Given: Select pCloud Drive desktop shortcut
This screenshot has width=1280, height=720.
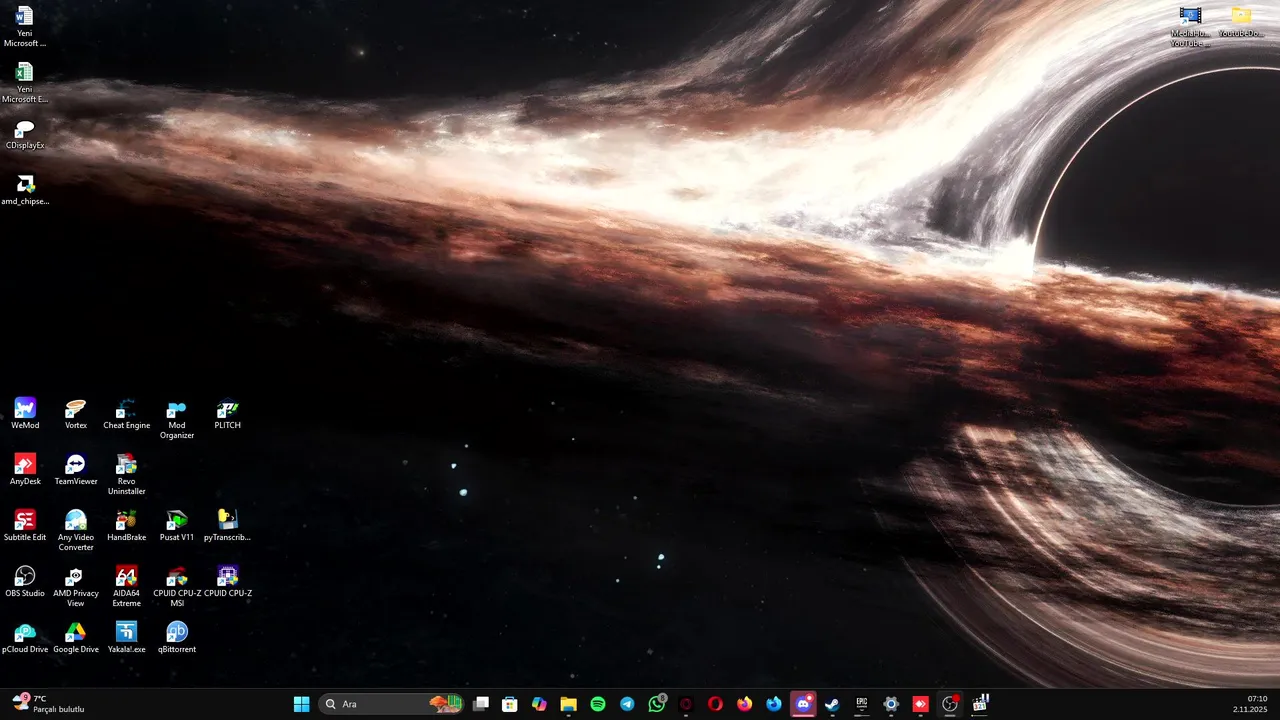Looking at the screenshot, I should 25,637.
